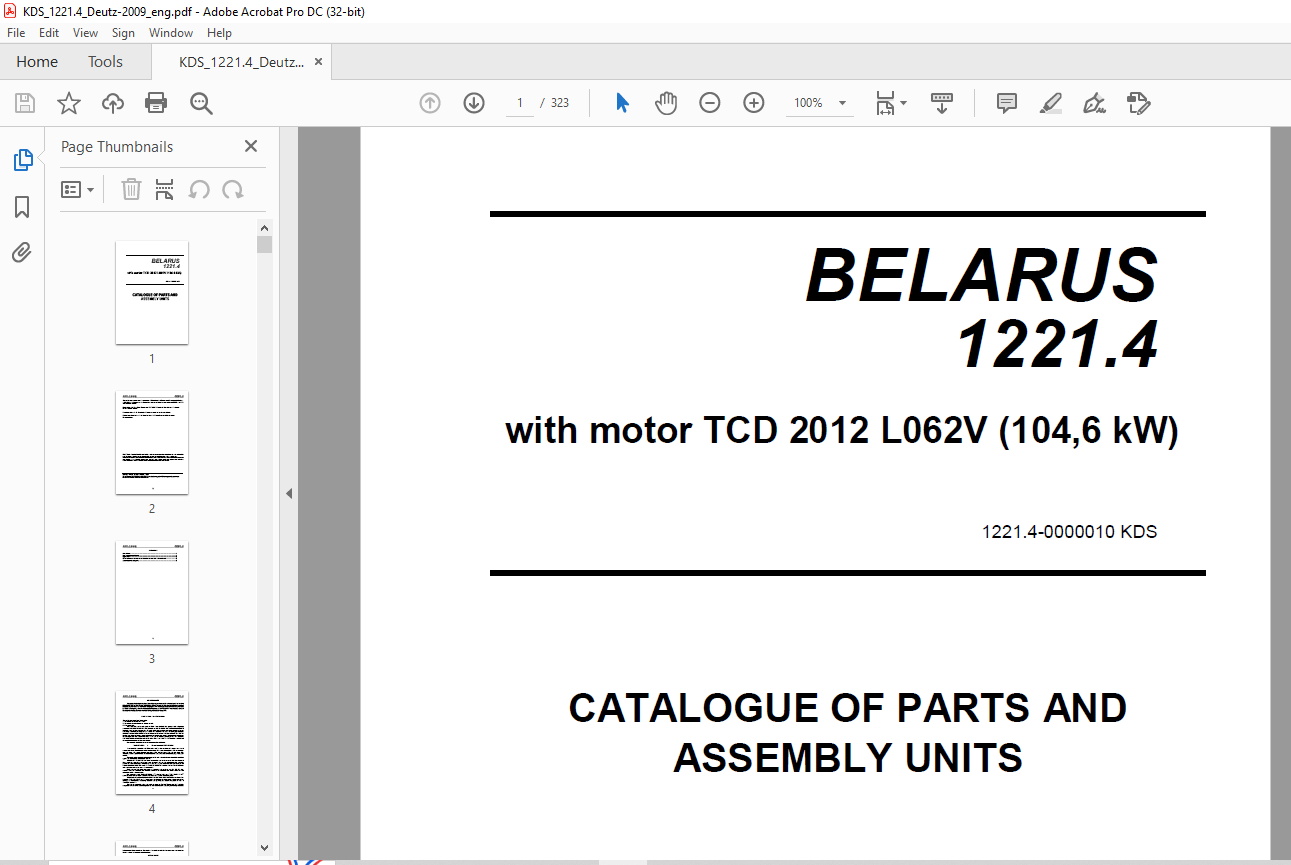Select page 1 thumbnail
Image resolution: width=1291 pixels, height=865 pixels.
[x=152, y=293]
